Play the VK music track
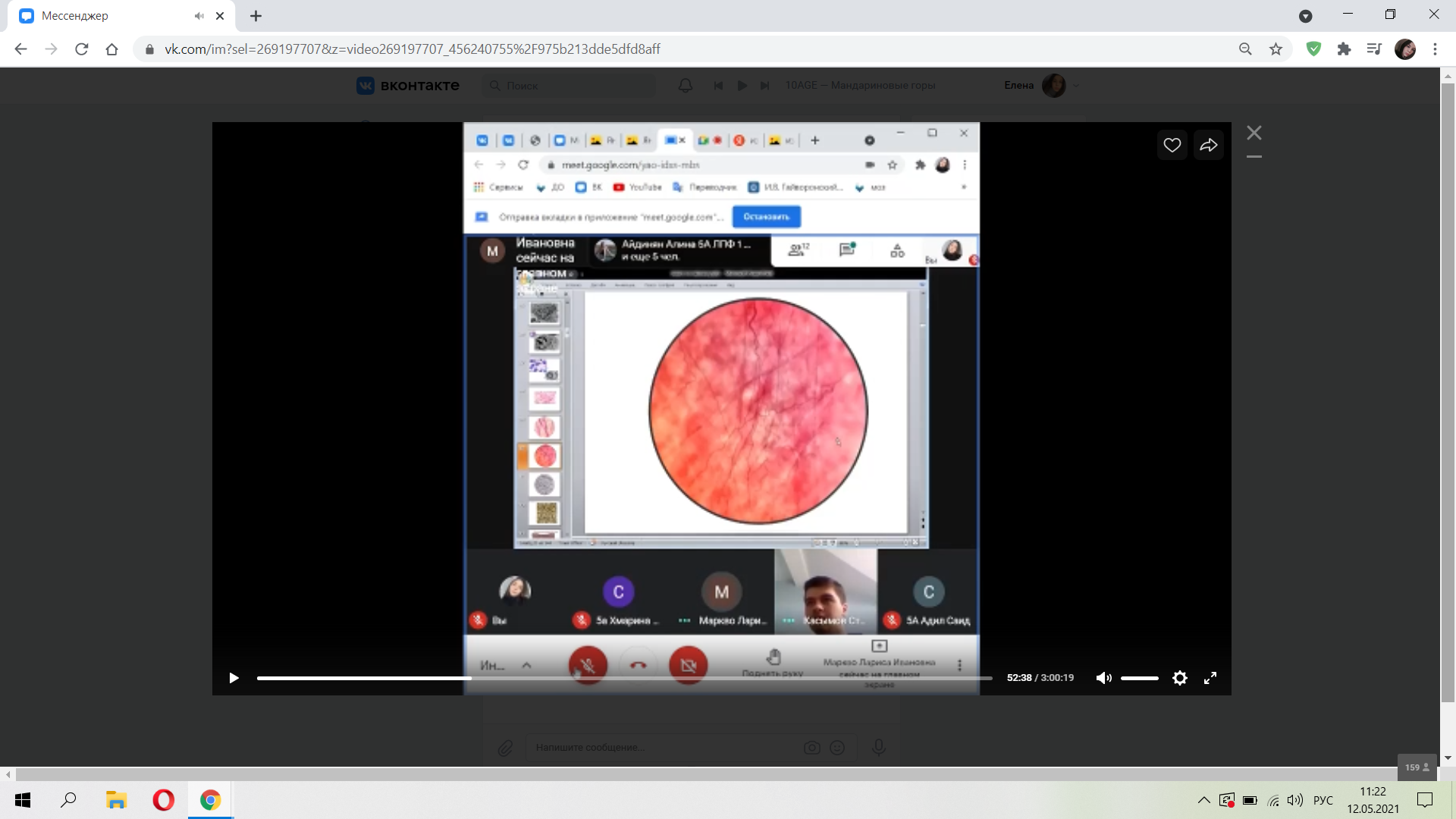This screenshot has width=1456, height=819. pyautogui.click(x=742, y=86)
